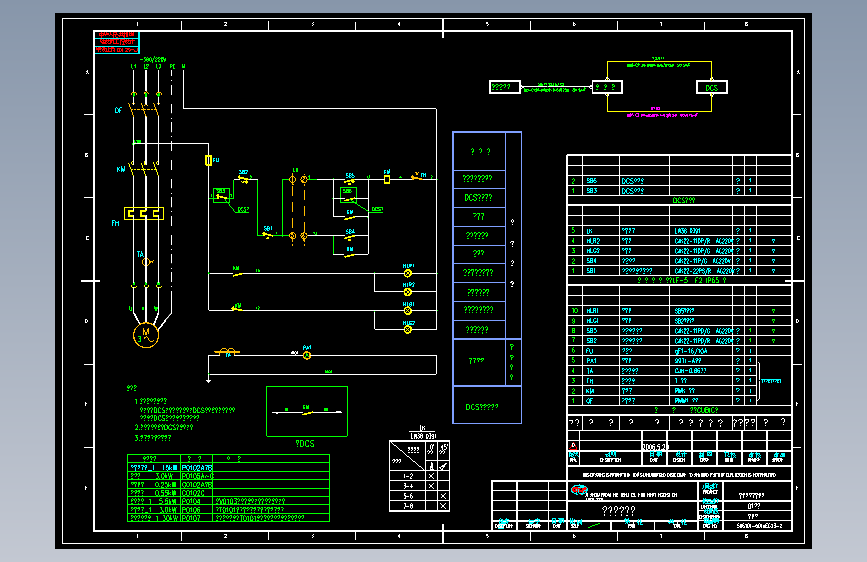
Task: Select the SB2 pushbutton contact symbol
Action: (244, 179)
